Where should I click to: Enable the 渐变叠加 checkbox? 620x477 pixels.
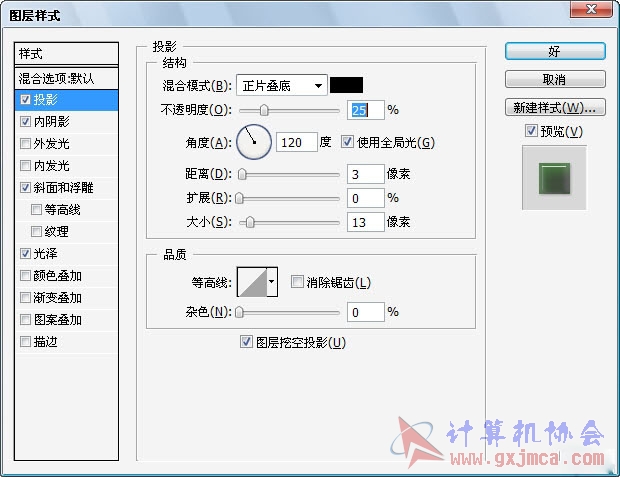click(25, 297)
